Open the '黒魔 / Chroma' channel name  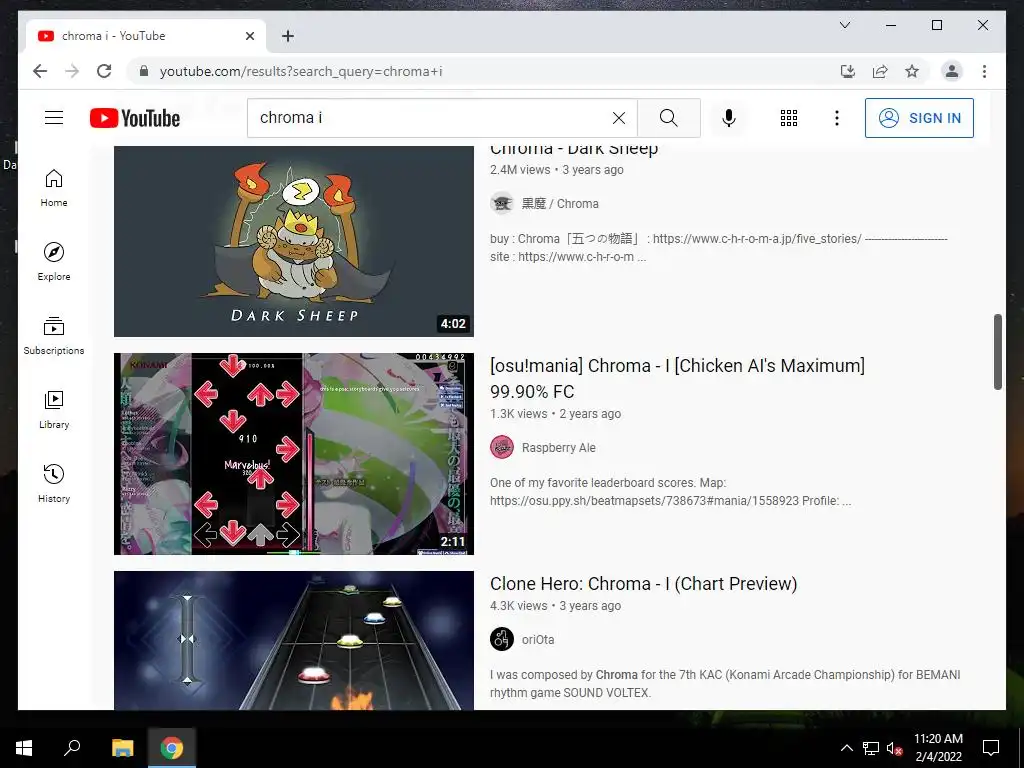tap(560, 204)
